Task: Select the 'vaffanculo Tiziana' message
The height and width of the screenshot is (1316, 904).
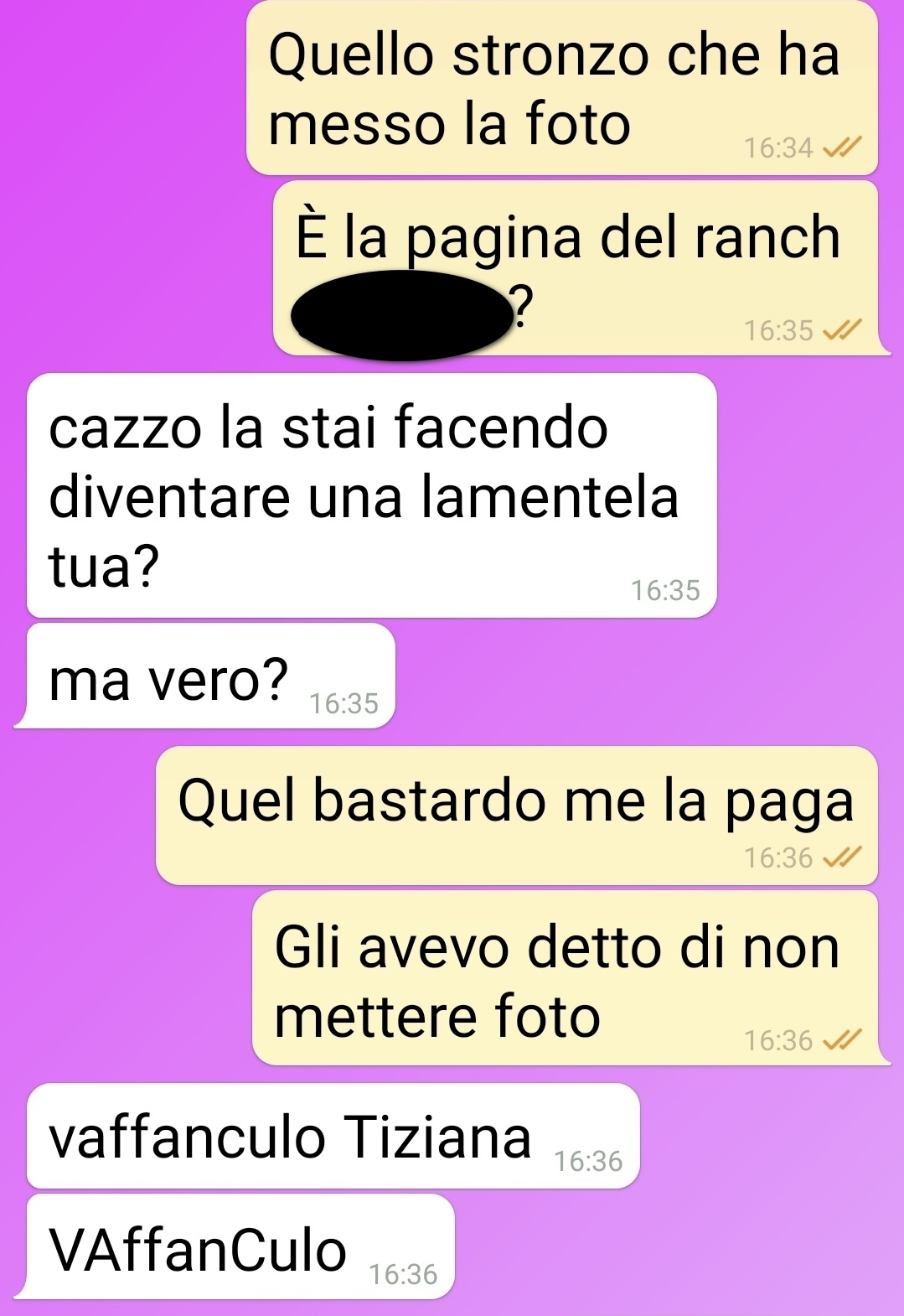Action: 333,1136
